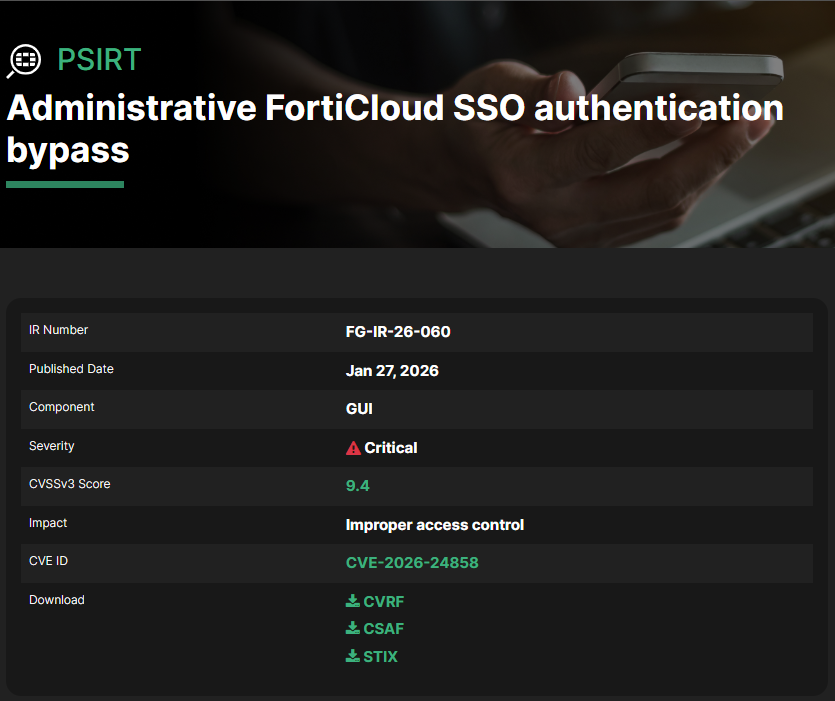The height and width of the screenshot is (701, 835).
Task: Download the CSAF advisory file
Action: (384, 629)
